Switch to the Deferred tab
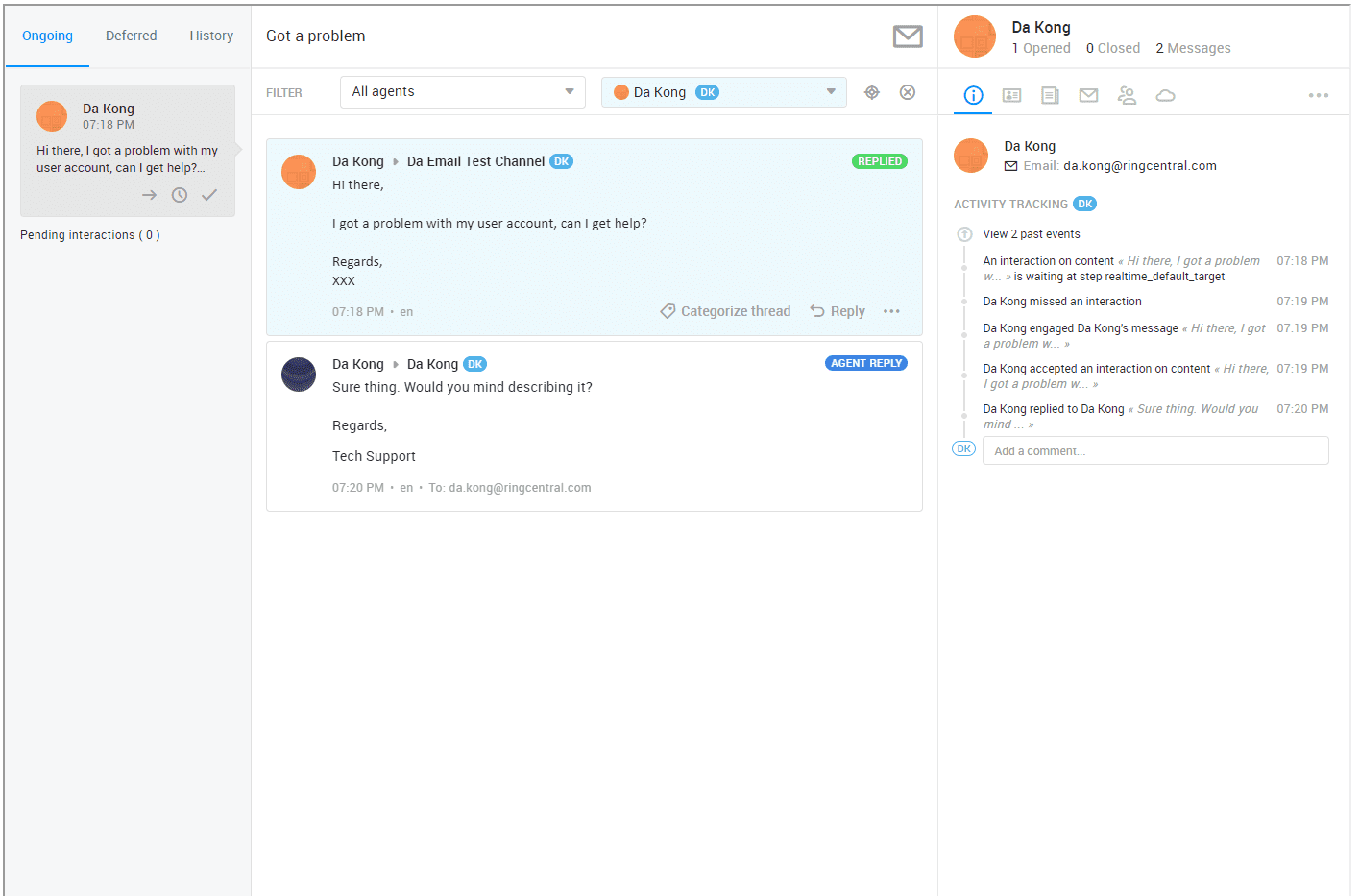The width and height of the screenshot is (1360, 896). (x=131, y=36)
